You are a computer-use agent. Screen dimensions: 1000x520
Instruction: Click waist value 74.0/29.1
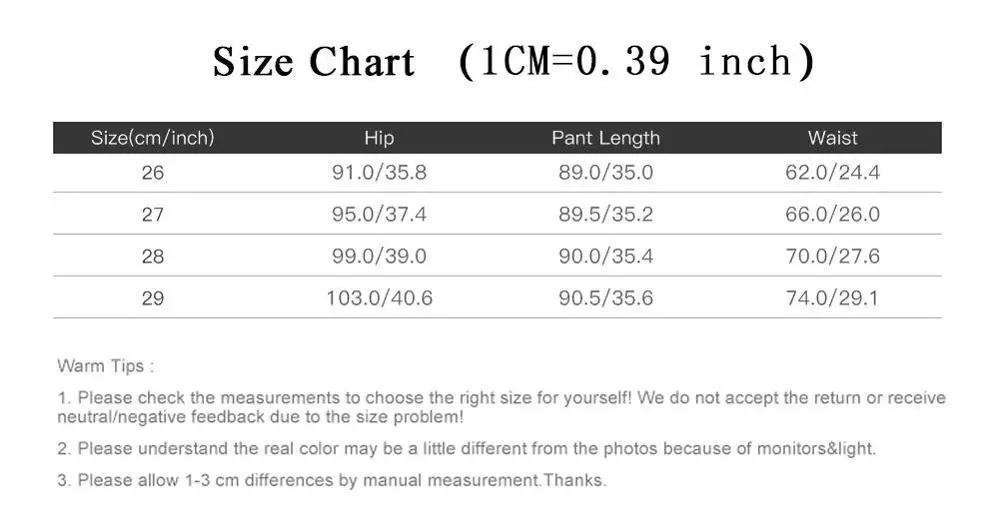click(832, 298)
